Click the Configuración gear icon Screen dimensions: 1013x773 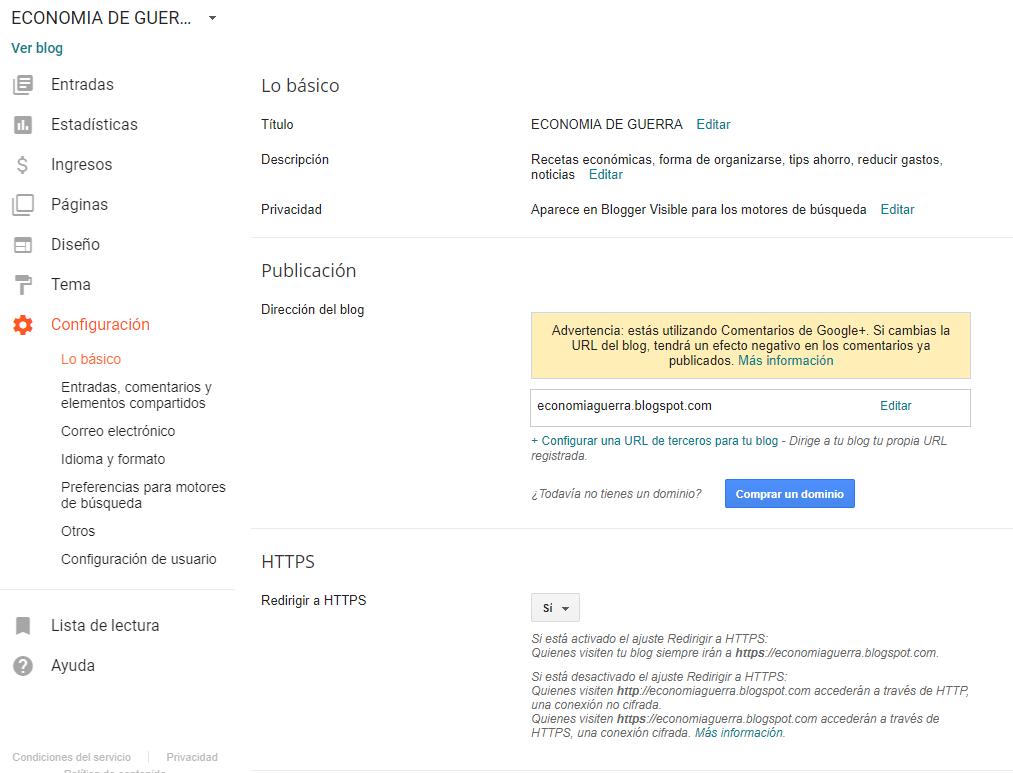(x=22, y=324)
